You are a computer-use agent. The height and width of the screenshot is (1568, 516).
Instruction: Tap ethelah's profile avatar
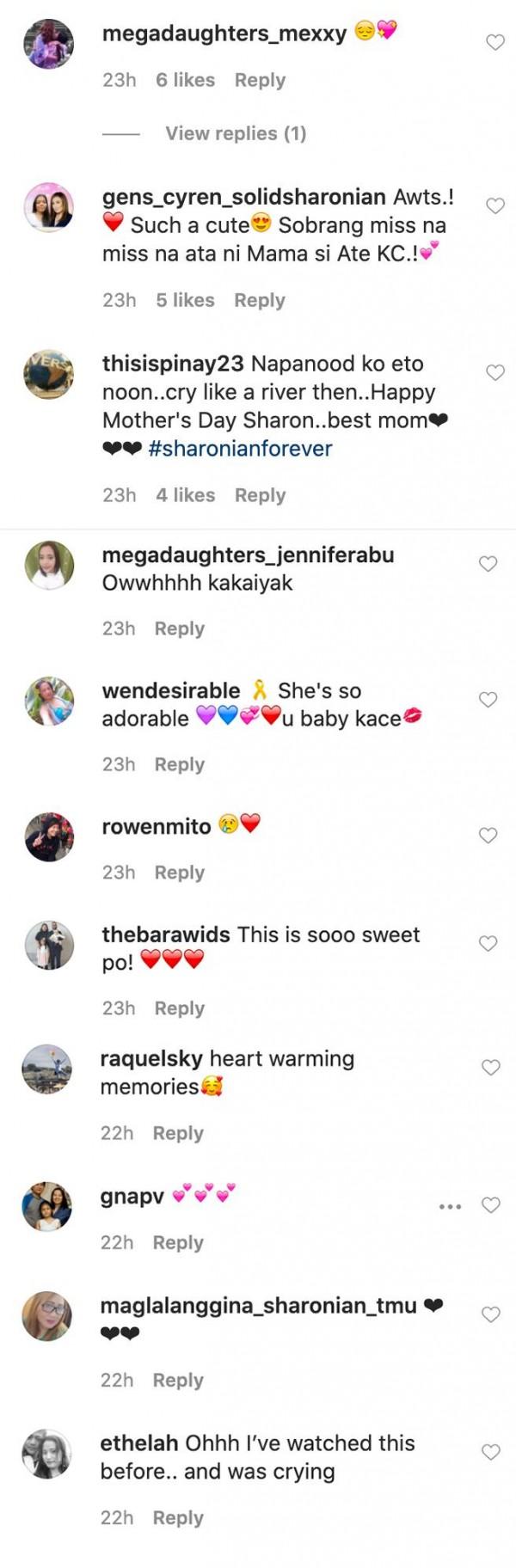46,1455
